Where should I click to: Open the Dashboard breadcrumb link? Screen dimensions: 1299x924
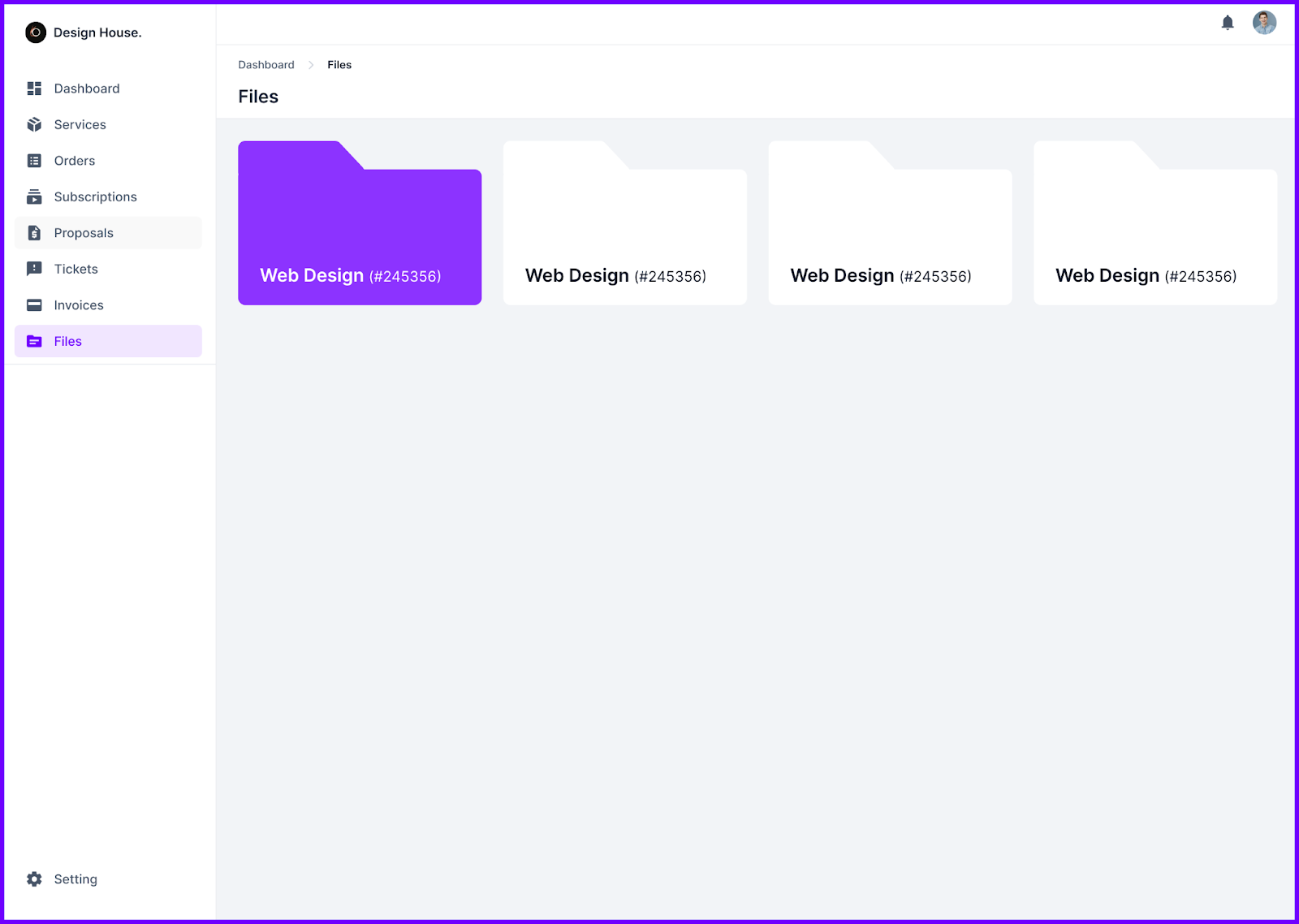[265, 64]
